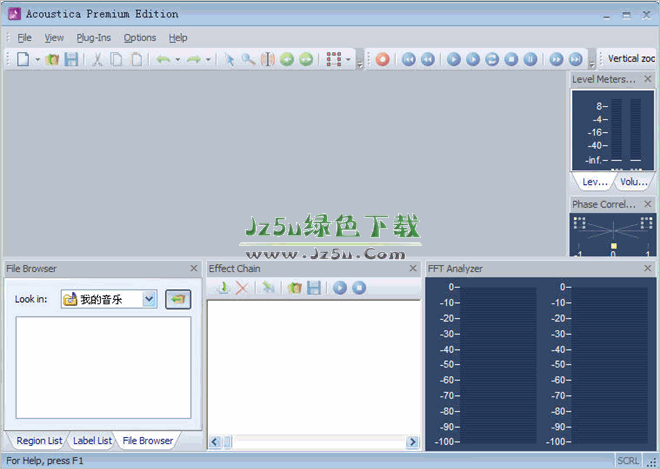
Task: Close the File Browser panel
Action: point(194,268)
